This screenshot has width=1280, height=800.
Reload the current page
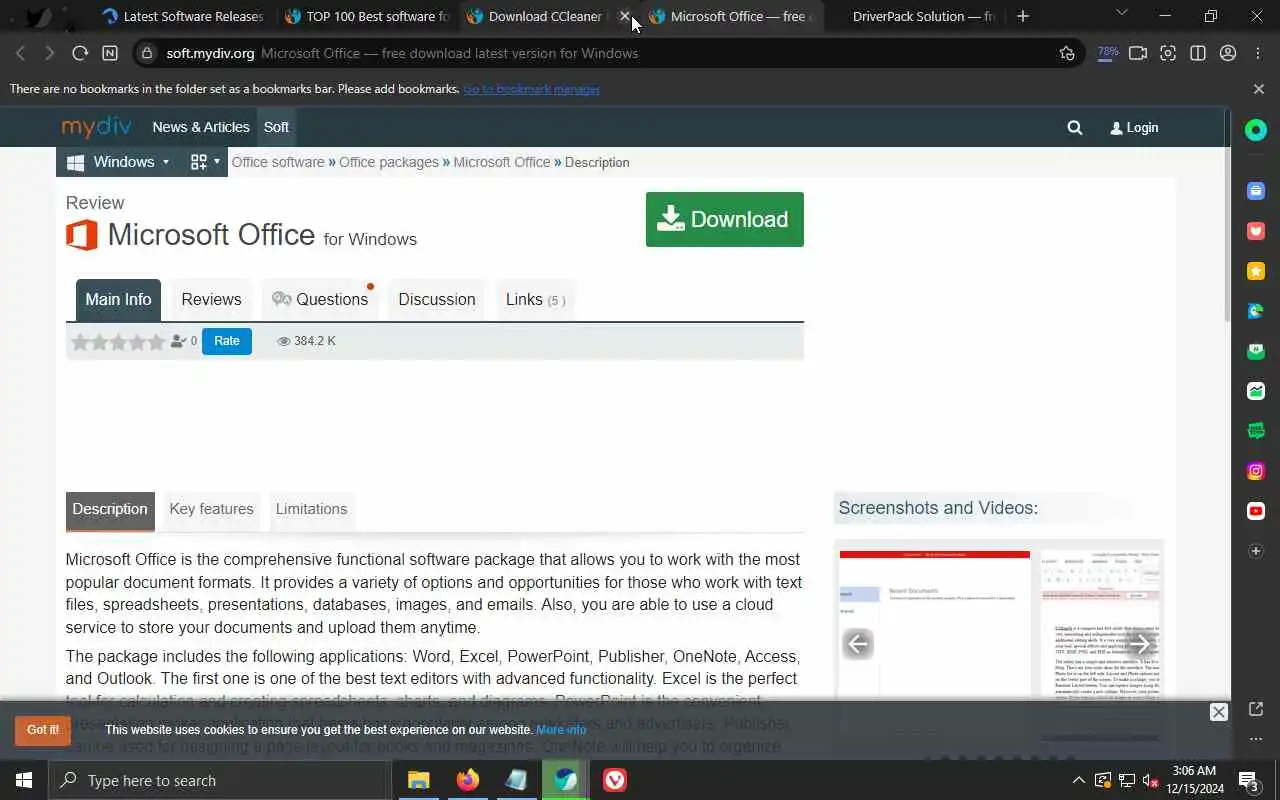coord(80,53)
